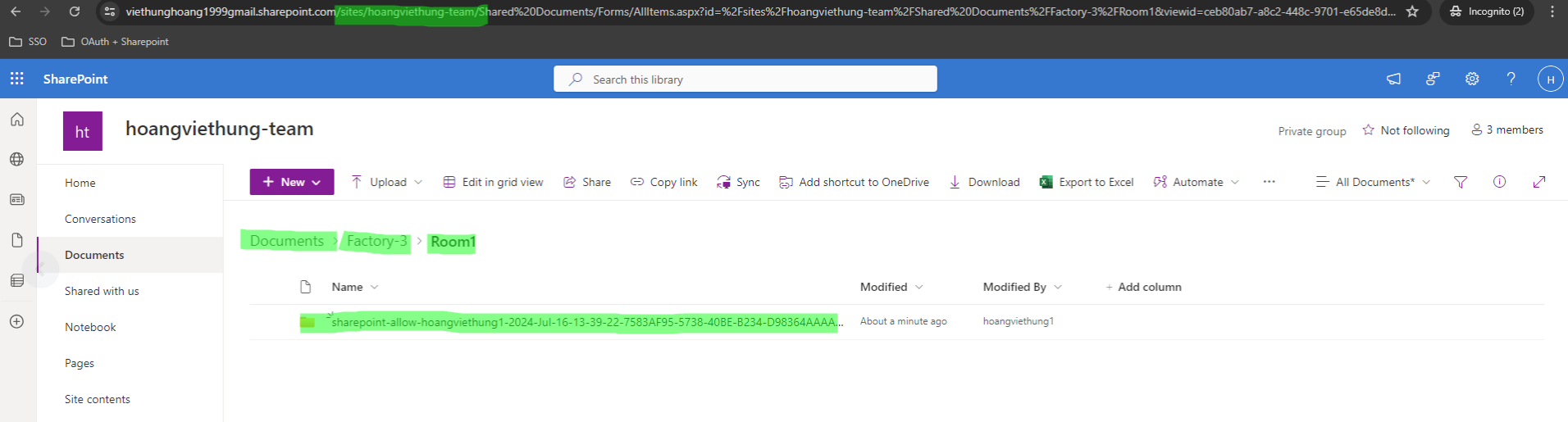Click the browser forward arrow
Viewport: 1568px width, 422px height.
point(45,11)
